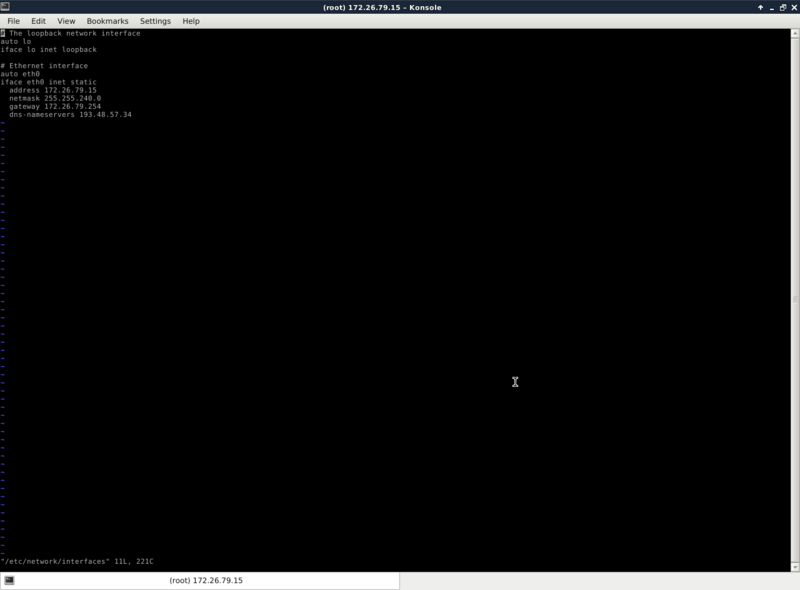Close the Konsole window
Screen dimensions: 800x590
792,7
